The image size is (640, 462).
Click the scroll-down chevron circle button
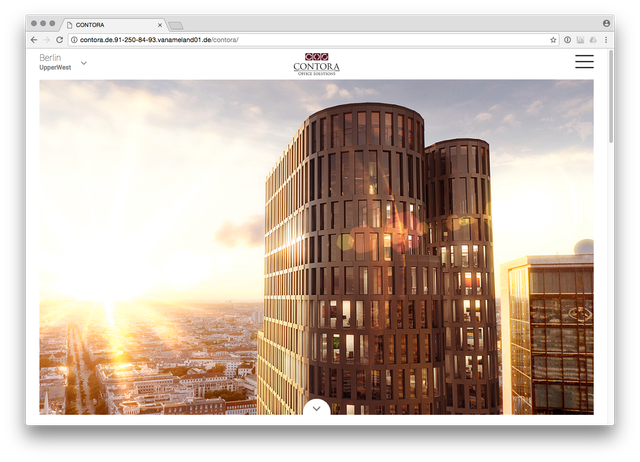click(316, 408)
